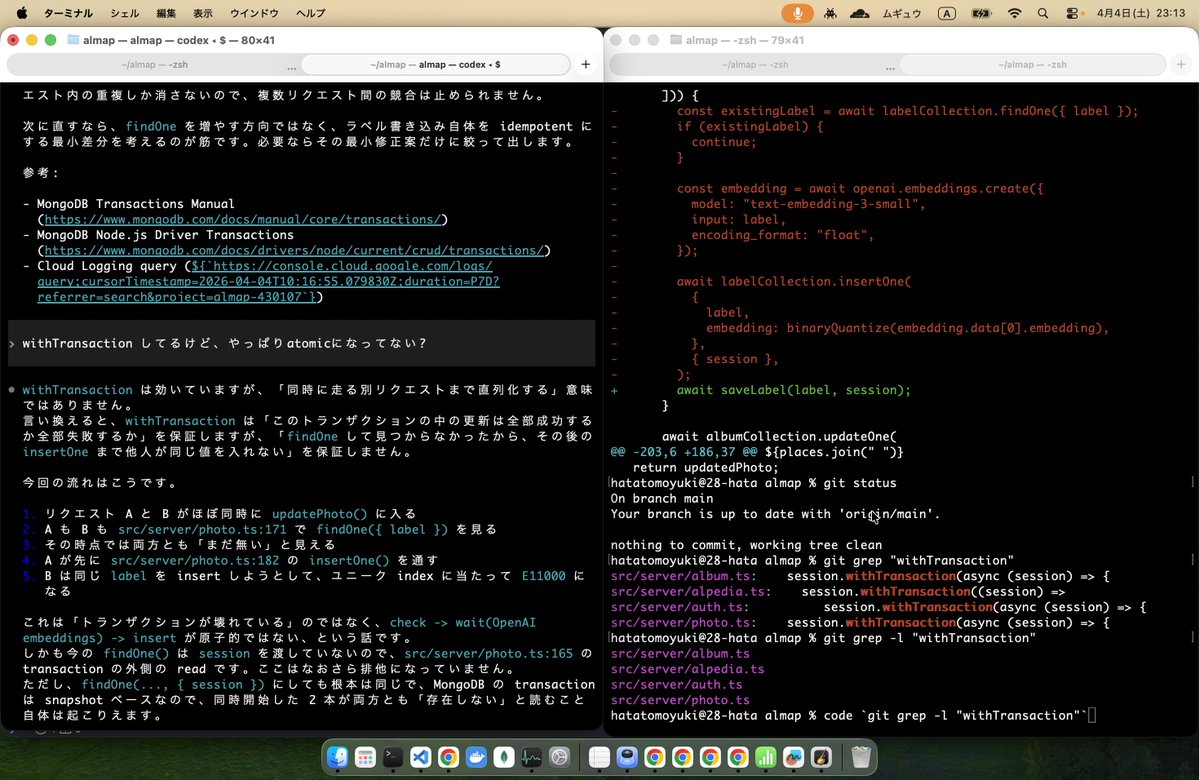Open the Chrome icon between VS Code and Docker
The height and width of the screenshot is (780, 1199).
[448, 757]
